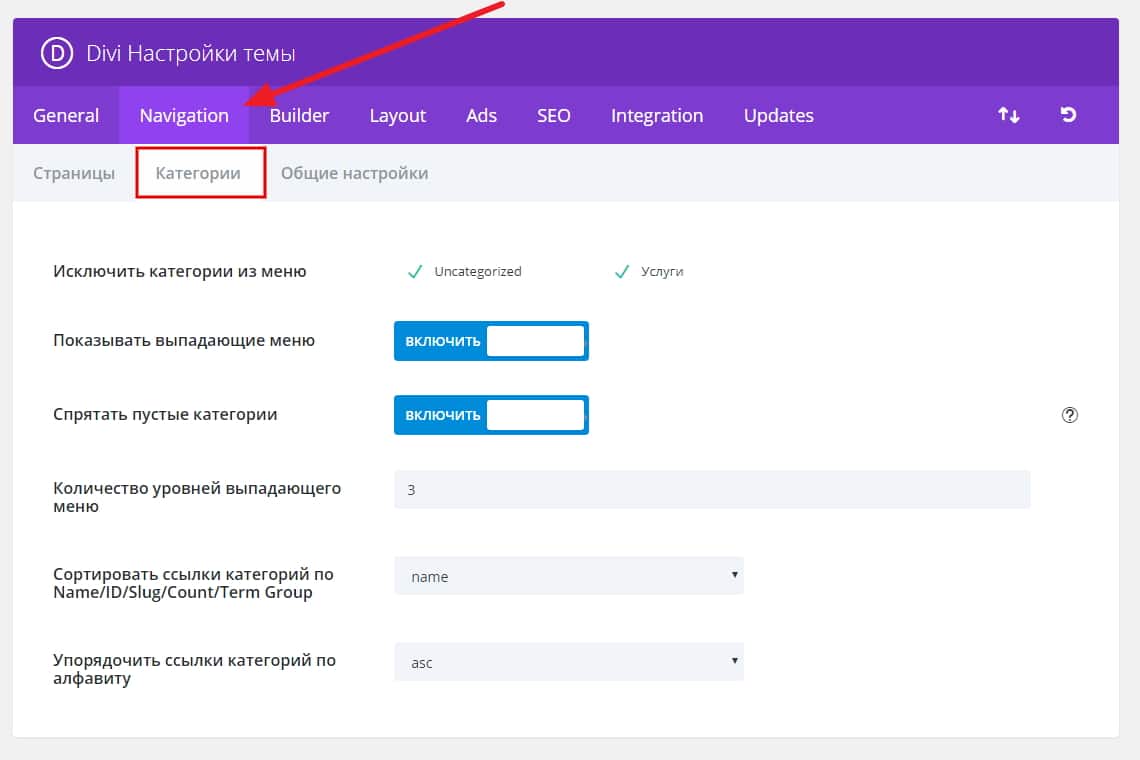This screenshot has height=760, width=1140.
Task: Select the Integration tab
Action: [657, 115]
